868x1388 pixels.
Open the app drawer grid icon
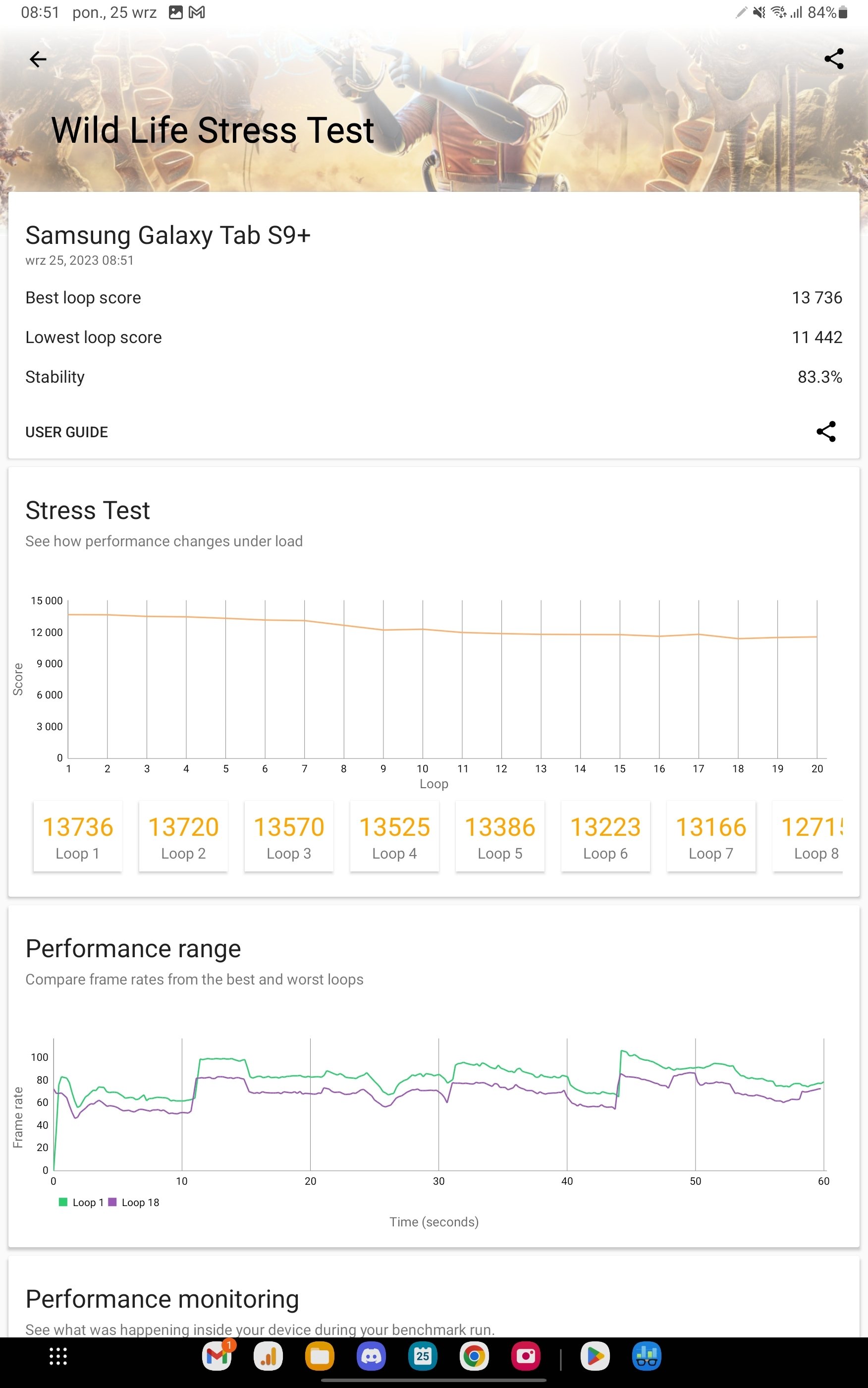pyautogui.click(x=58, y=1356)
